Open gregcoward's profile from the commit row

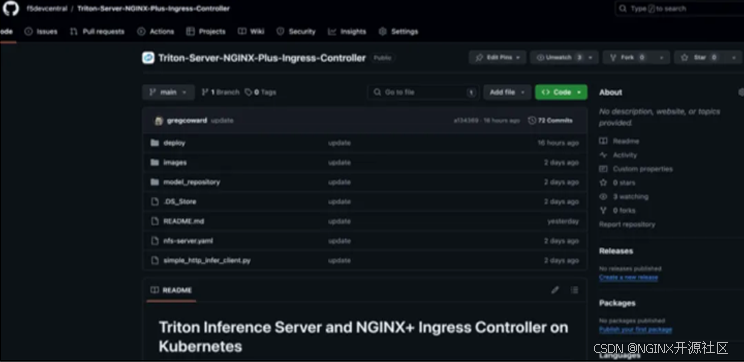(x=187, y=121)
